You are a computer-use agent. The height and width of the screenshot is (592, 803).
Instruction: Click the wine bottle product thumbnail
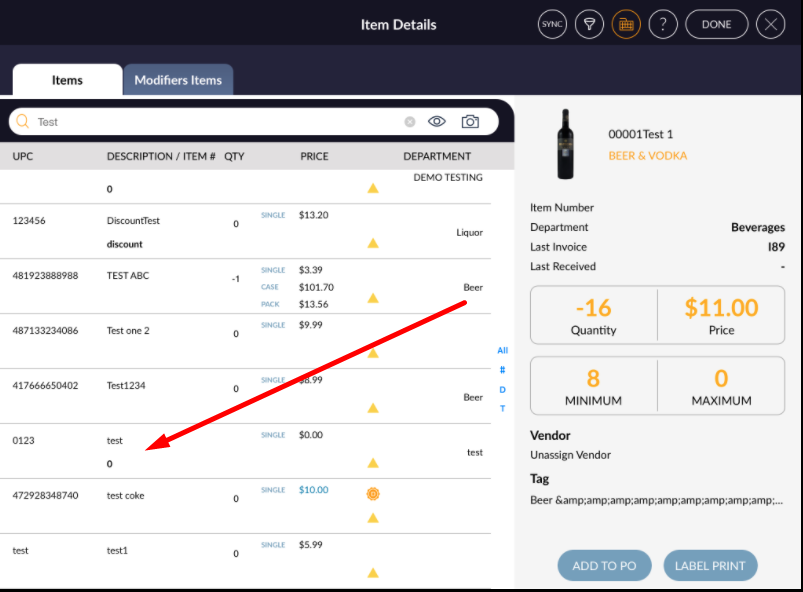point(567,145)
